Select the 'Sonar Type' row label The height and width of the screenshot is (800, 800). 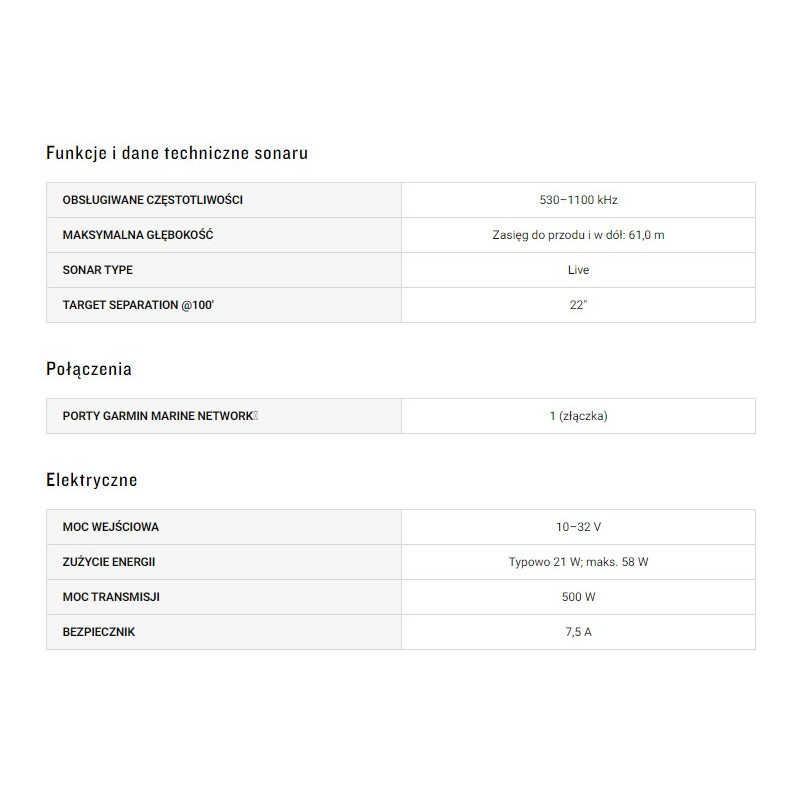[x=98, y=270]
